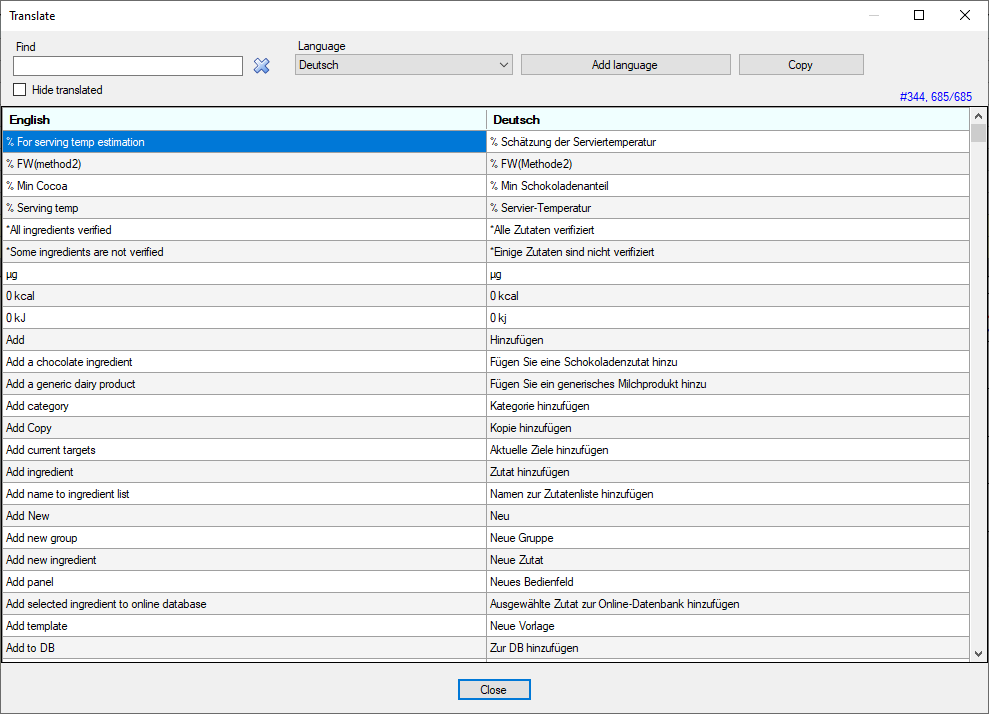Screen dimensions: 989x714
Task: Select the 'Add current targets' cell
Action: pos(245,450)
